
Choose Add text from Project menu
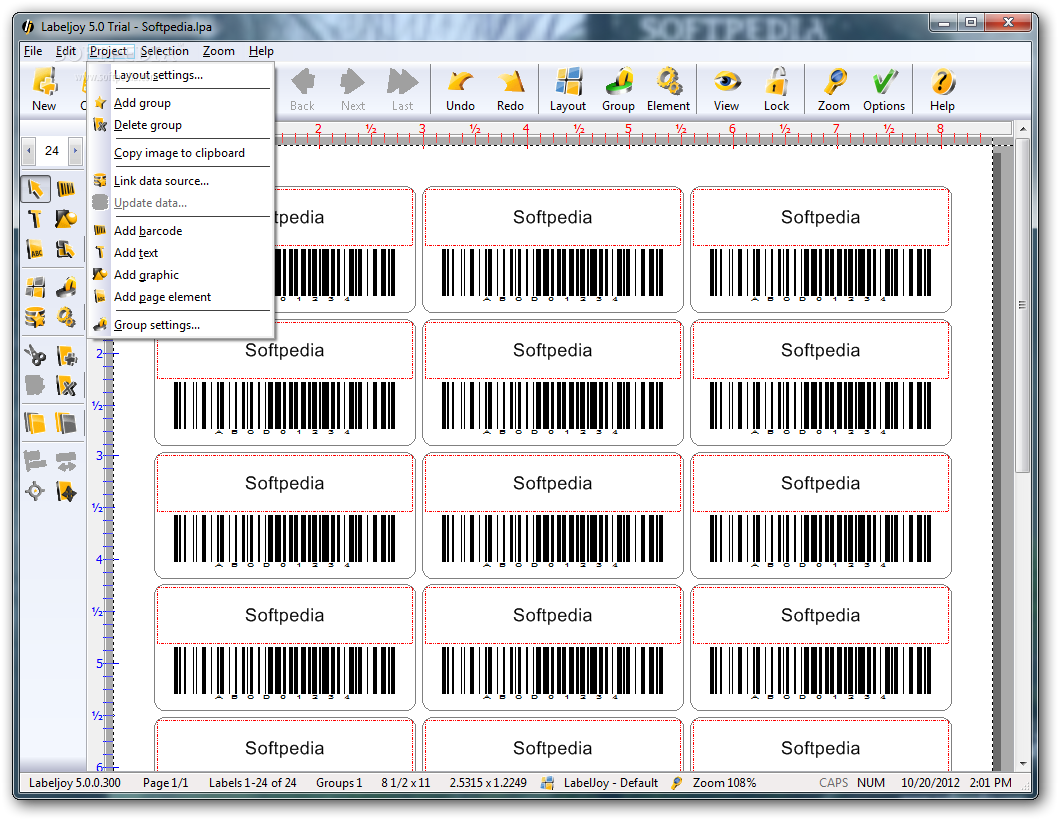[x=181, y=253]
